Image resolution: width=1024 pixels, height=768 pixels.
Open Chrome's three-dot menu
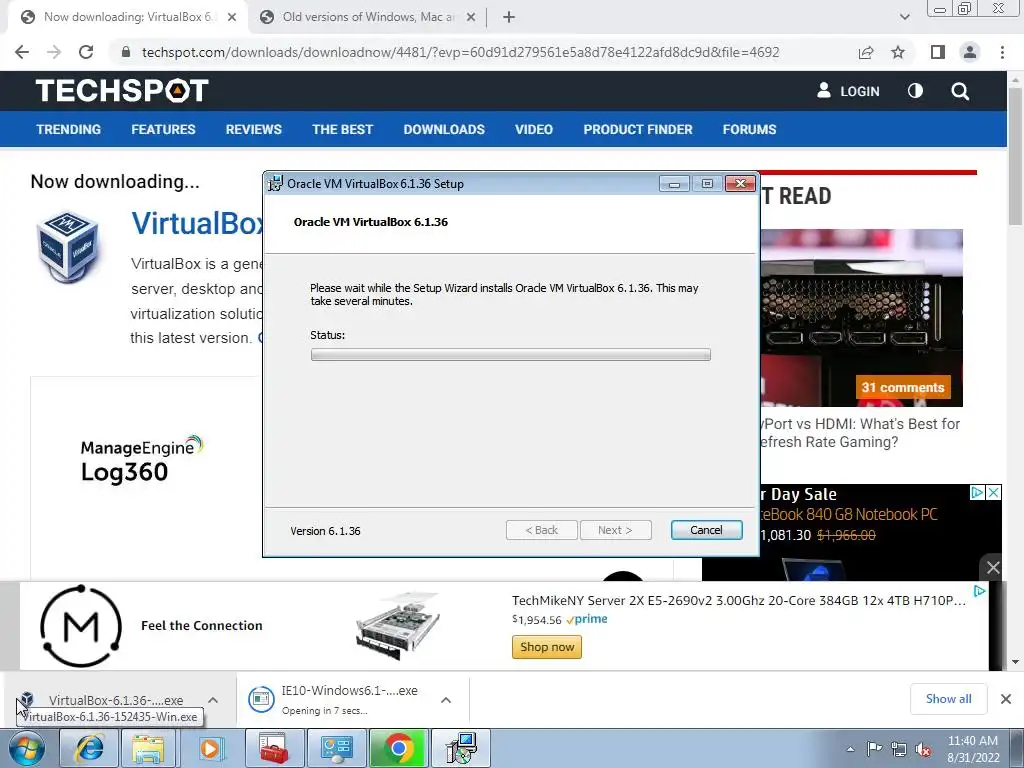point(1002,52)
